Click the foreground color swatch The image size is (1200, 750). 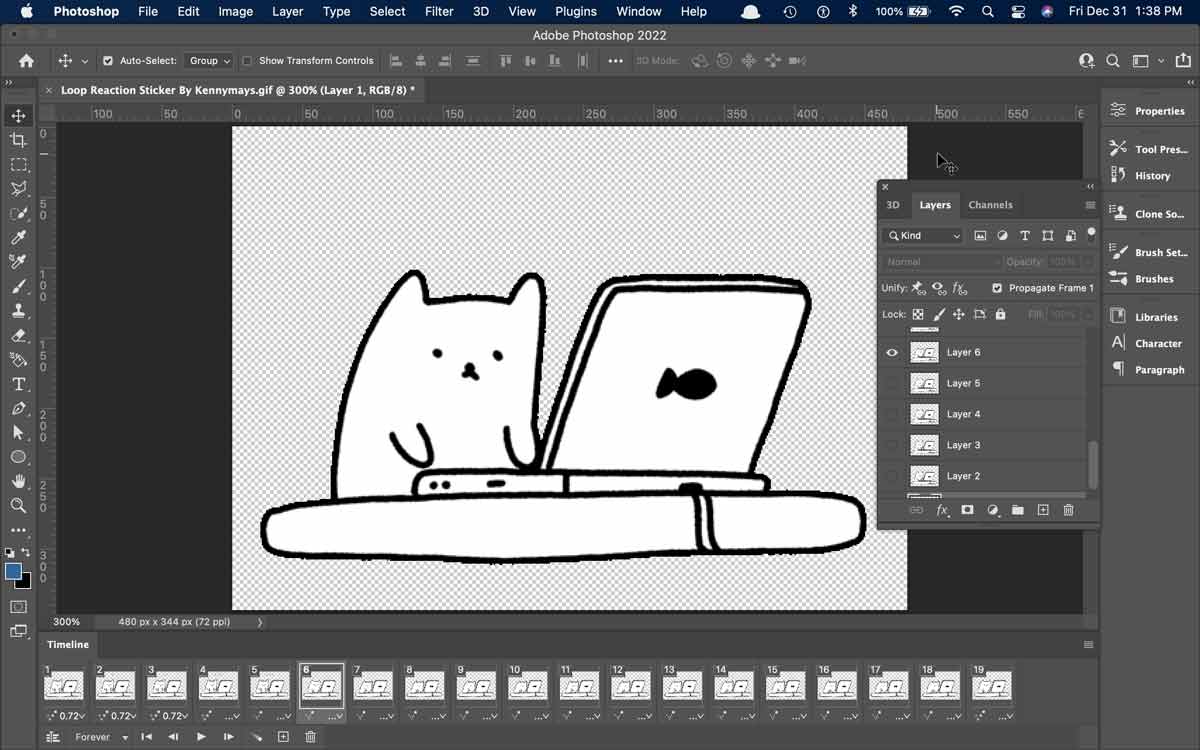pyautogui.click(x=13, y=572)
